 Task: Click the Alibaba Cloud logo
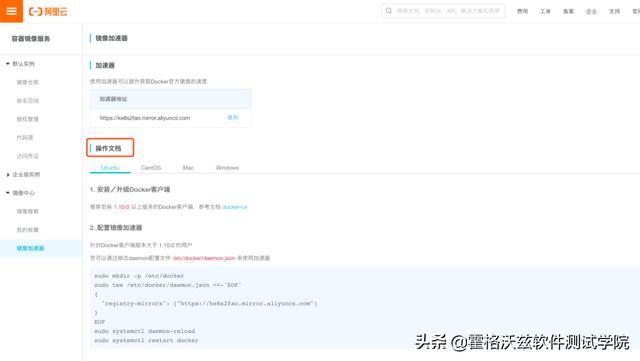click(x=48, y=11)
